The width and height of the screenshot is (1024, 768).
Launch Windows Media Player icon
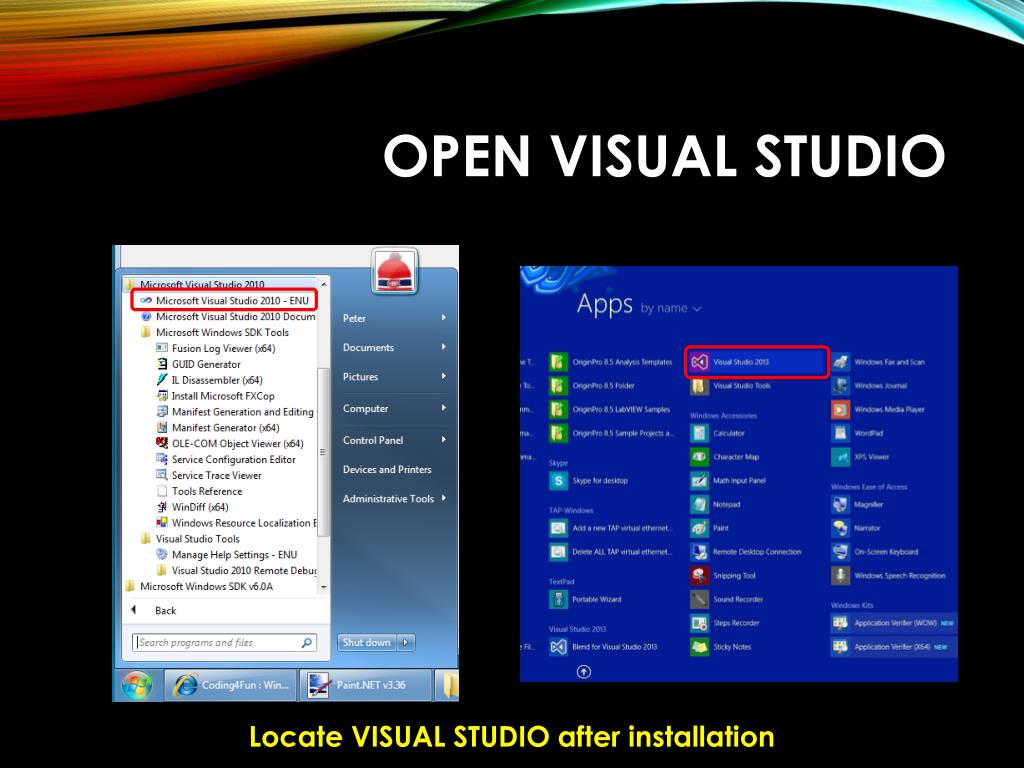pyautogui.click(x=840, y=409)
